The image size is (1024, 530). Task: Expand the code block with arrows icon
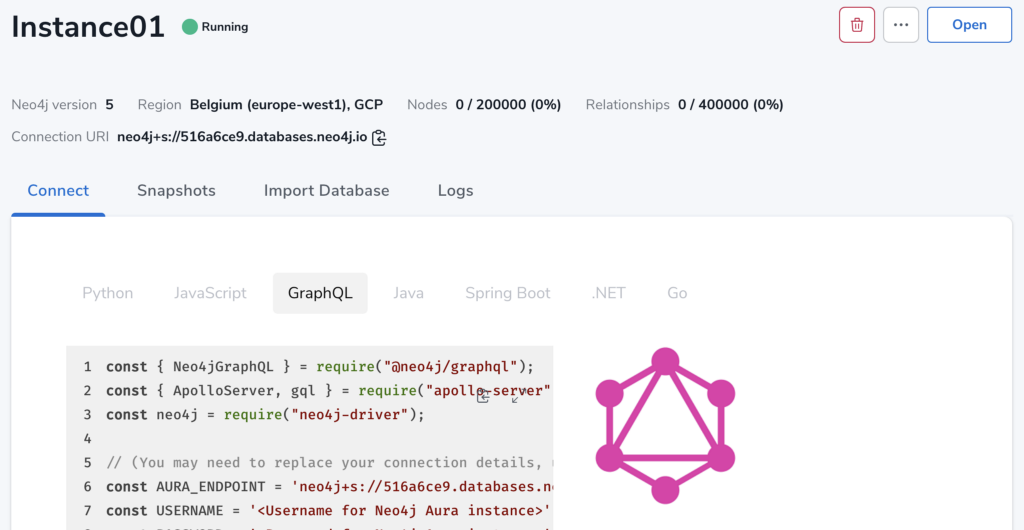click(x=518, y=396)
